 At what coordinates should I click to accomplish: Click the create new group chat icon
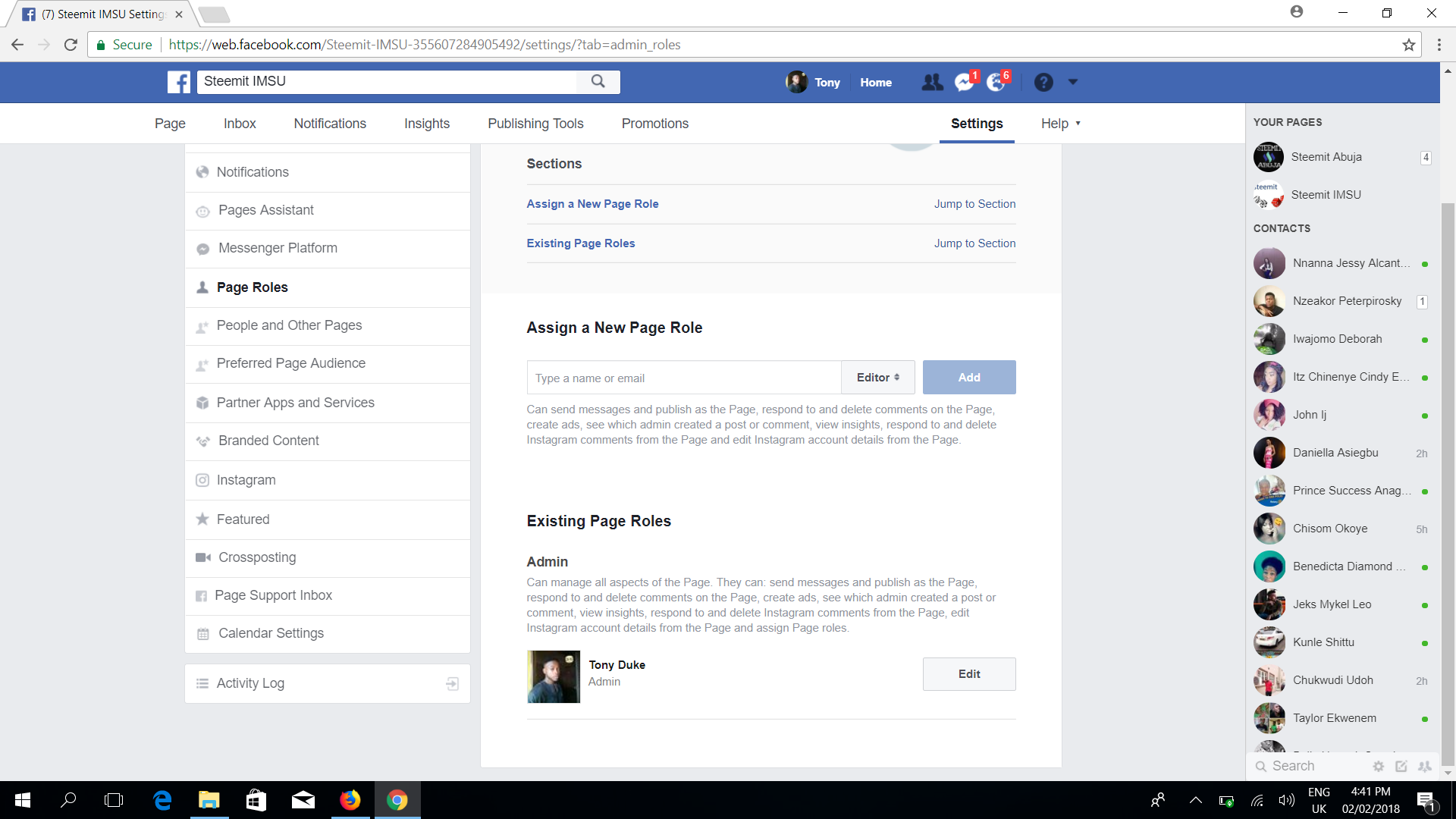[x=1425, y=766]
